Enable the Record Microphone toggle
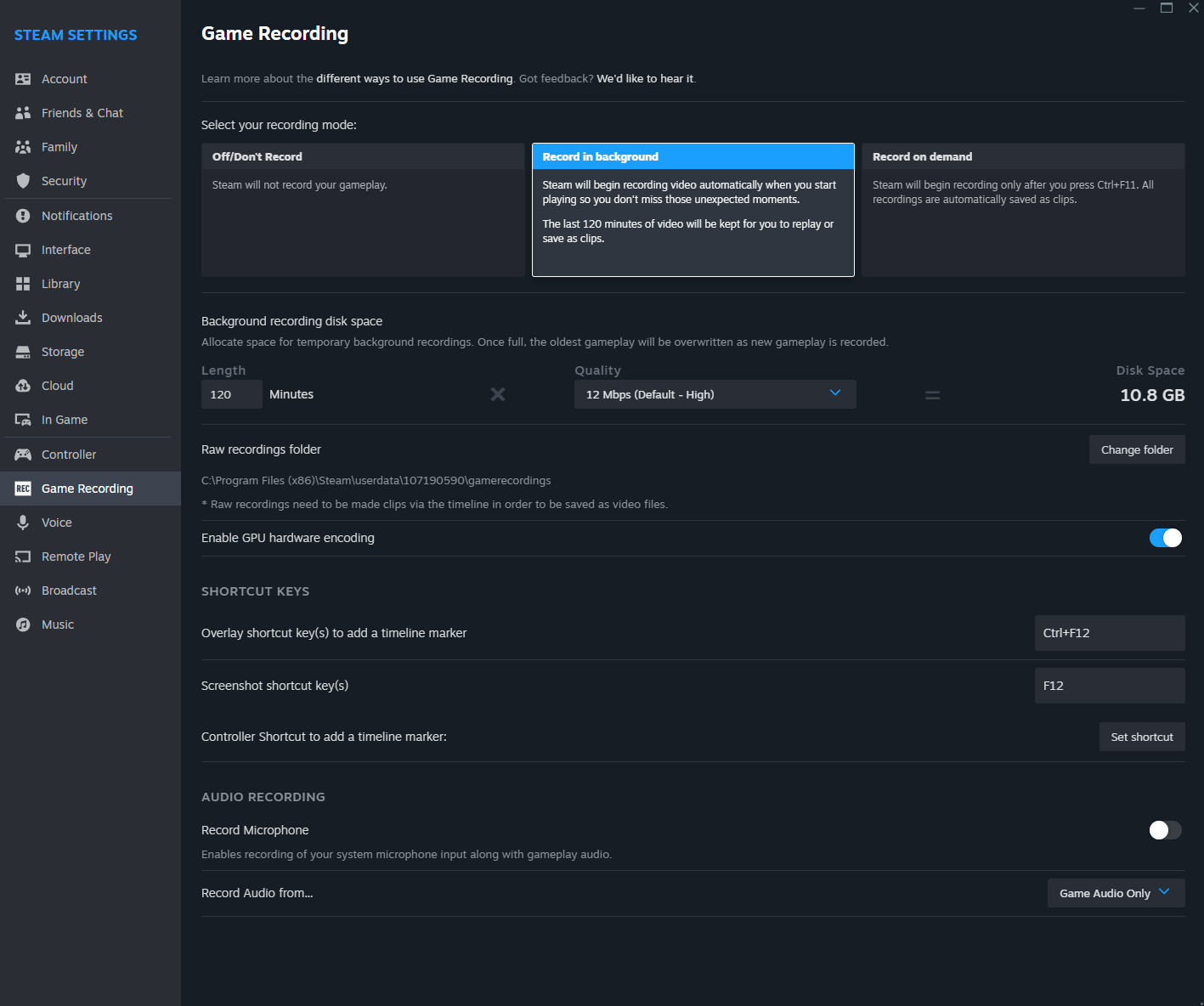 point(1165,830)
